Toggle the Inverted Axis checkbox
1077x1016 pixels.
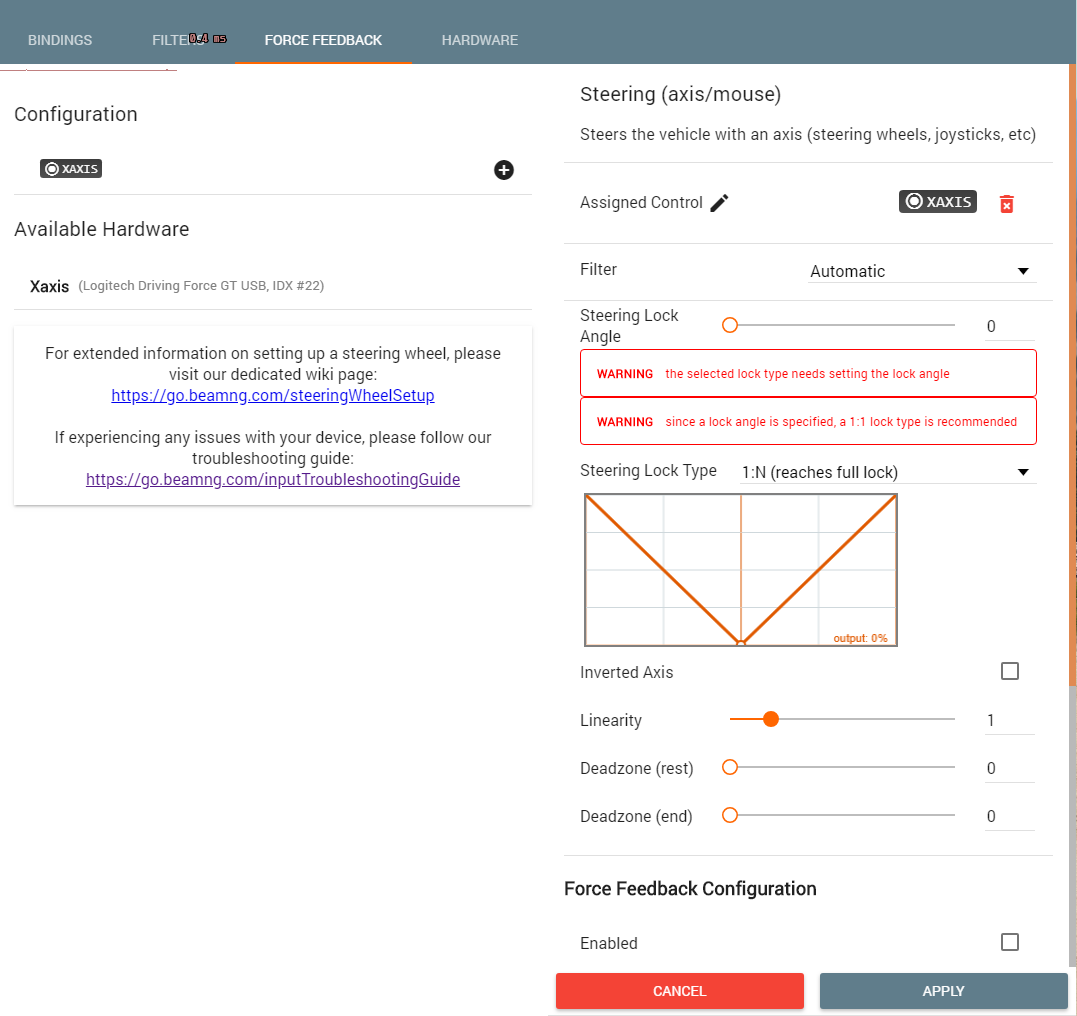(x=1010, y=671)
